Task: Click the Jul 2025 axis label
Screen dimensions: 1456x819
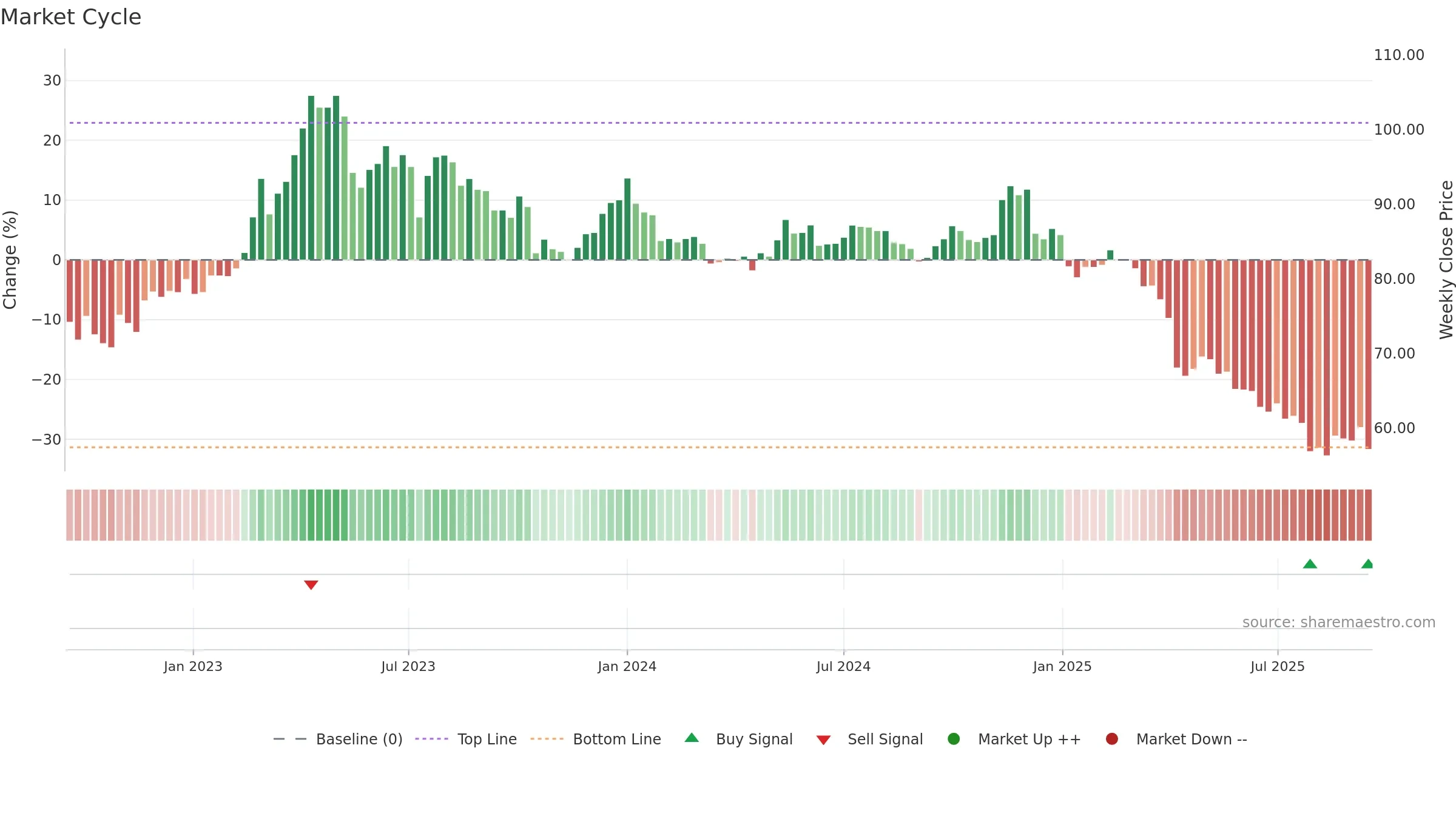Action: pyautogui.click(x=1278, y=666)
